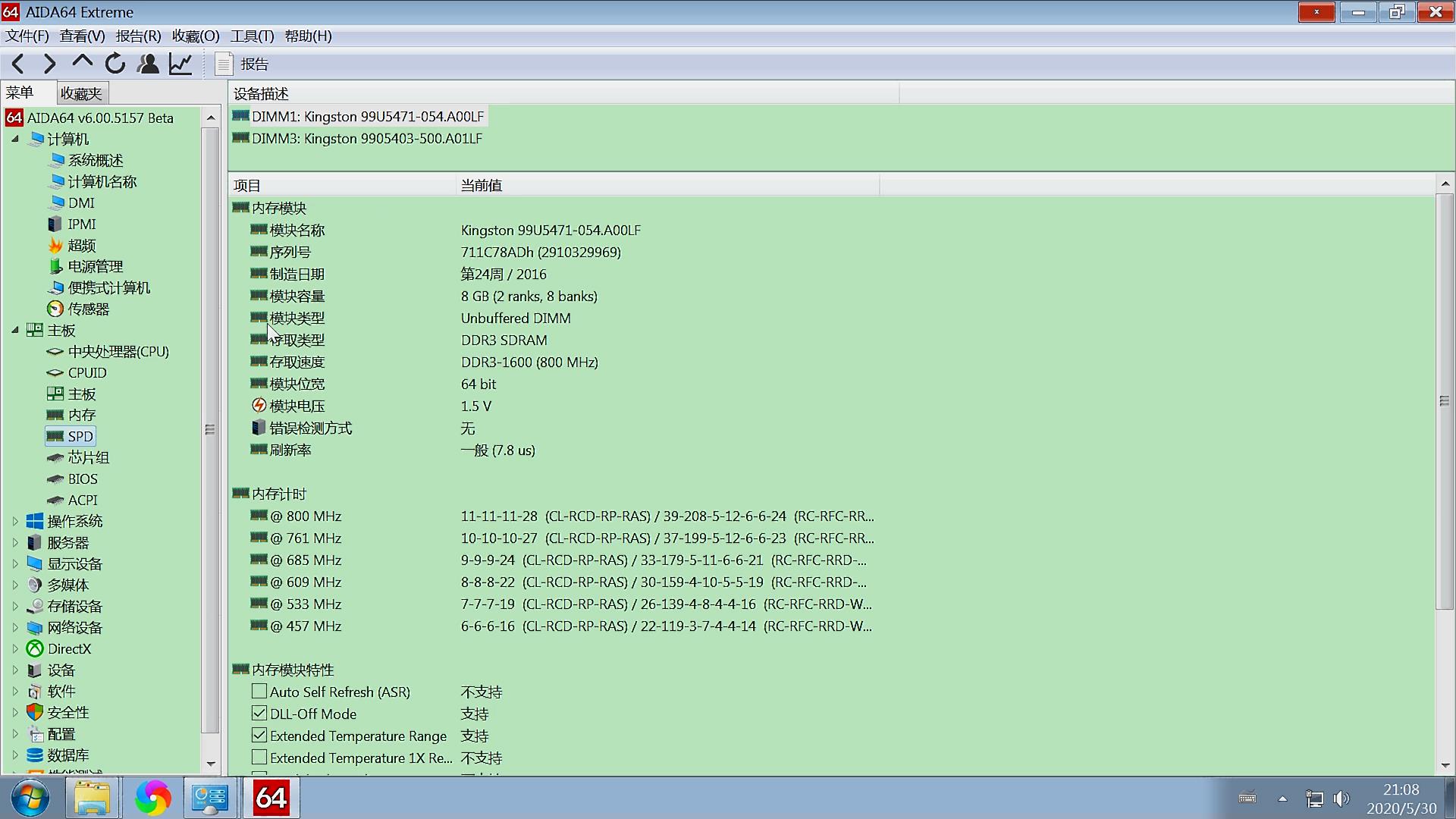Select the Sensor (传感器) tree item
The height and width of the screenshot is (819, 1456).
[88, 309]
